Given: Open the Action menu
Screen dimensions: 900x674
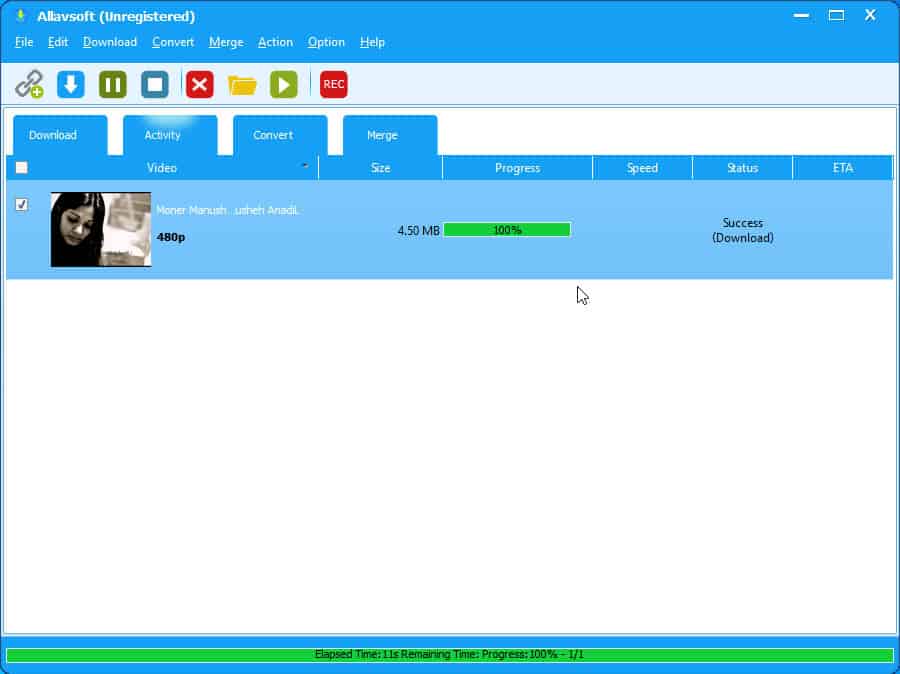Looking at the screenshot, I should pyautogui.click(x=276, y=42).
